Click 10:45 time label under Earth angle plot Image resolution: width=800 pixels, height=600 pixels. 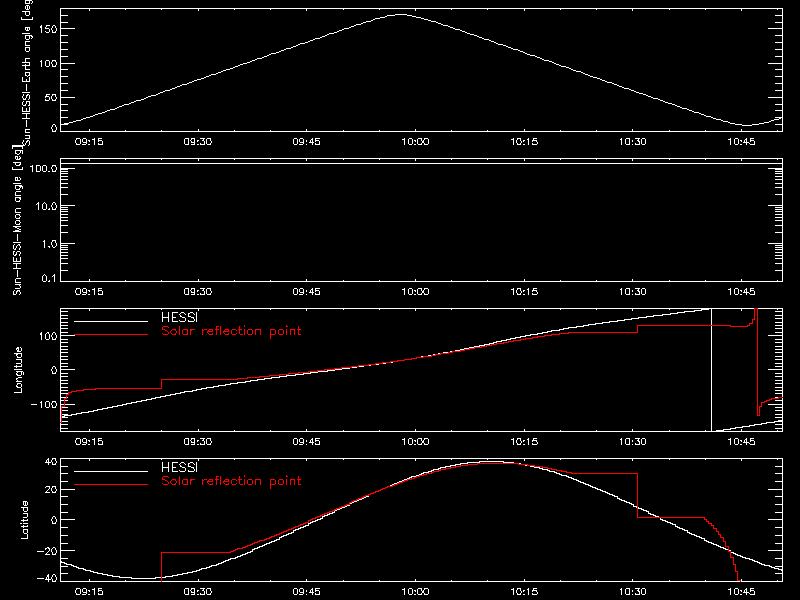tap(741, 141)
